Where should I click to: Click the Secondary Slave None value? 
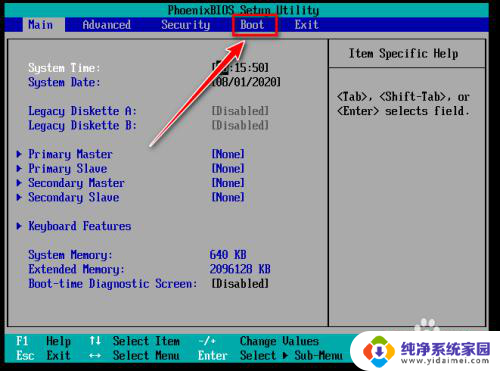pyautogui.click(x=228, y=197)
